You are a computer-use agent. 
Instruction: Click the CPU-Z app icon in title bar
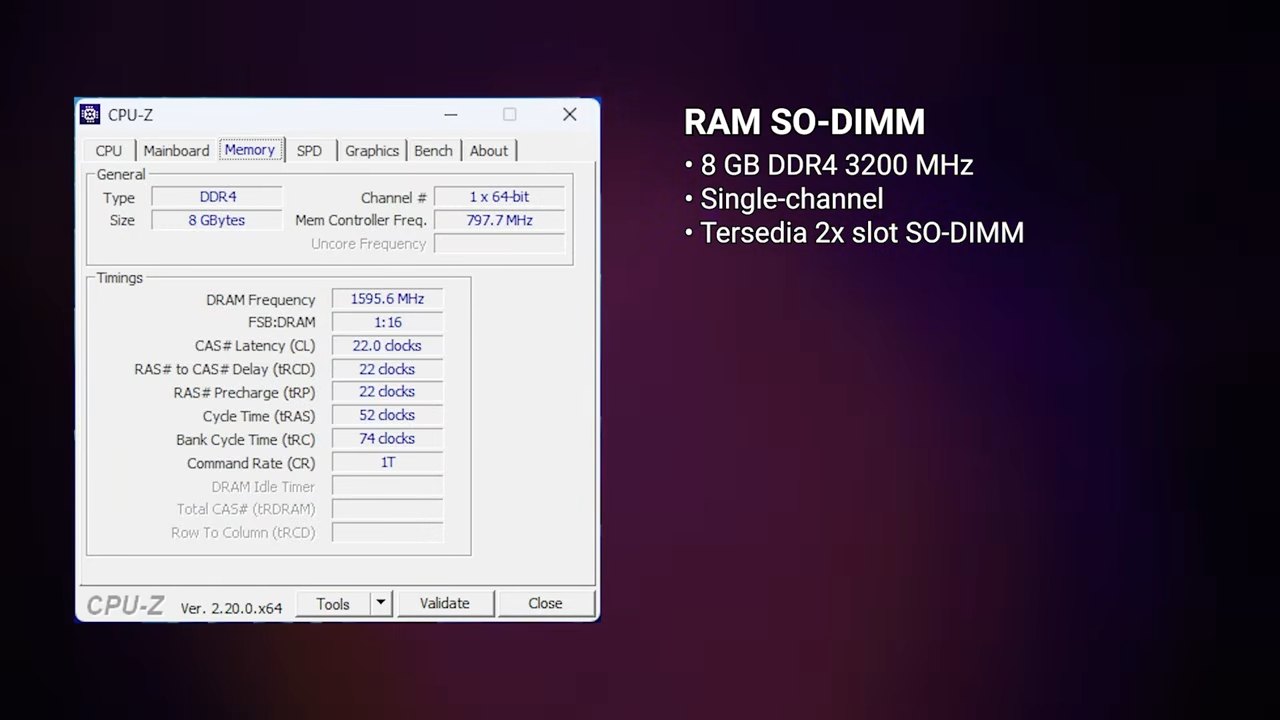[x=90, y=114]
